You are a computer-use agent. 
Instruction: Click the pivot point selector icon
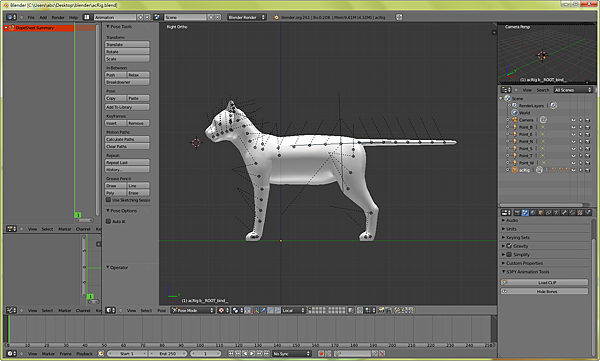[223, 310]
